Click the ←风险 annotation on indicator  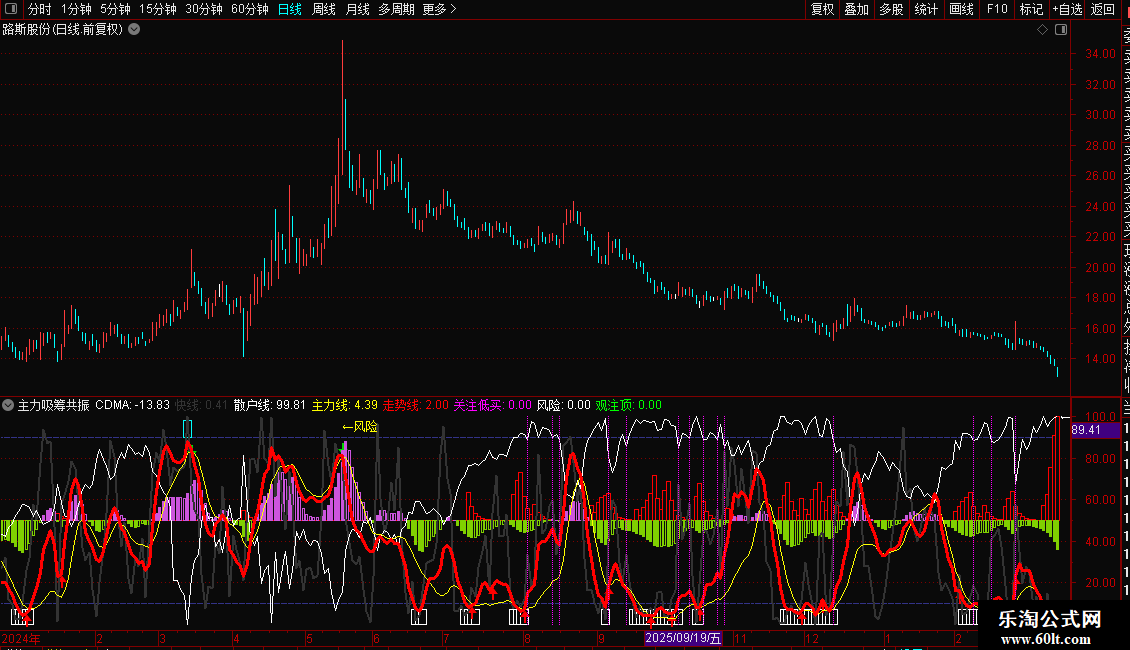(x=360, y=427)
